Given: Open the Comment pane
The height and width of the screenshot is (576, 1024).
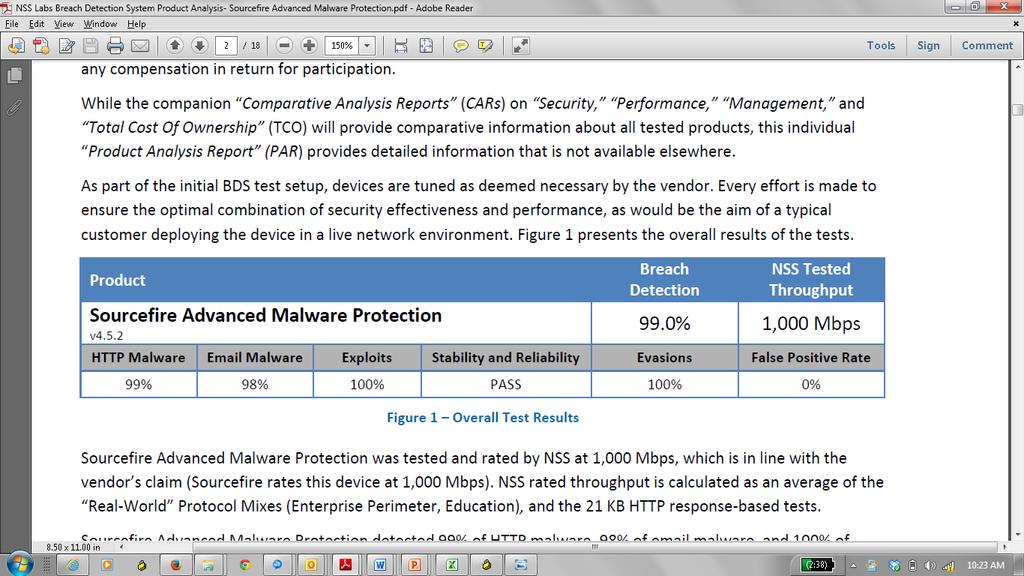Looking at the screenshot, I should [x=987, y=45].
